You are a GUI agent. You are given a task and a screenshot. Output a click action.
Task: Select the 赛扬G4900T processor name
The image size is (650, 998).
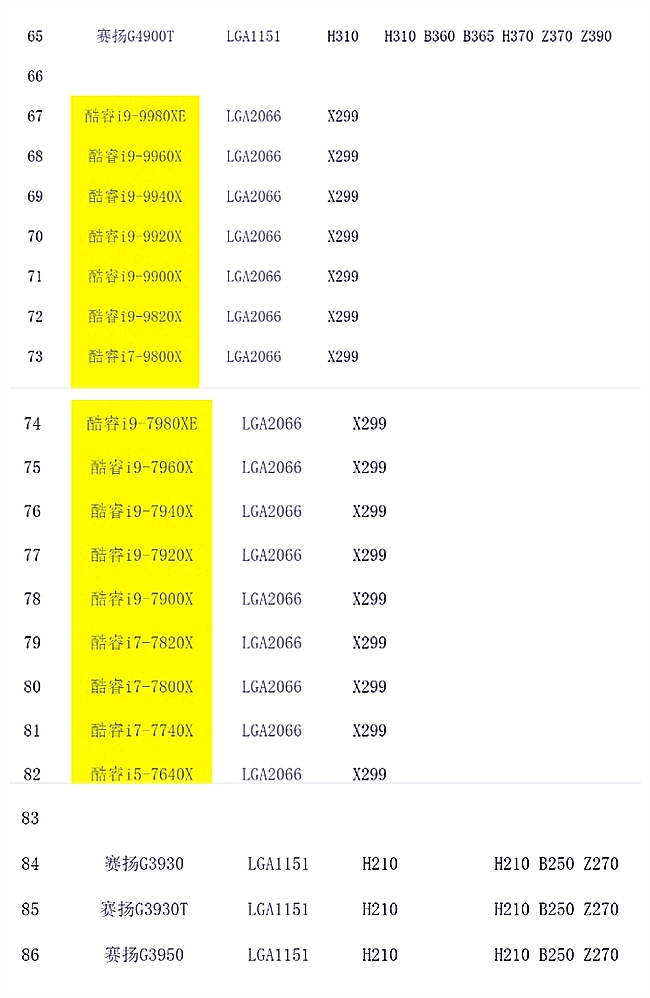click(135, 36)
